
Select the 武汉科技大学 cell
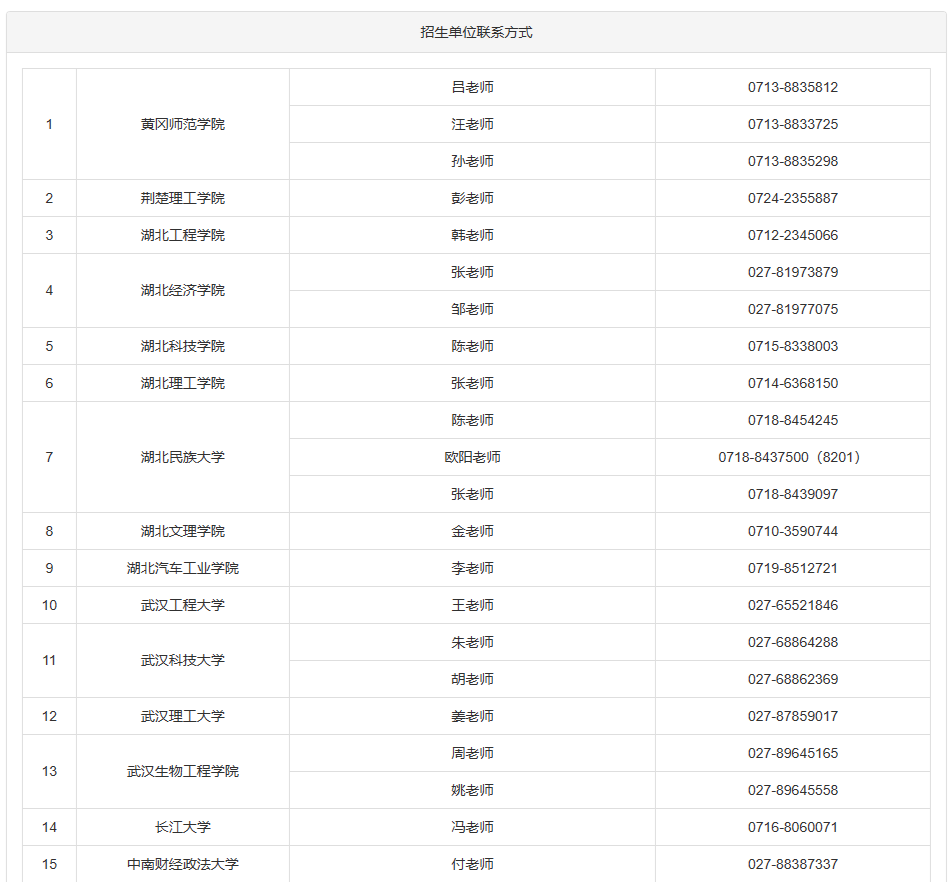[x=182, y=660]
